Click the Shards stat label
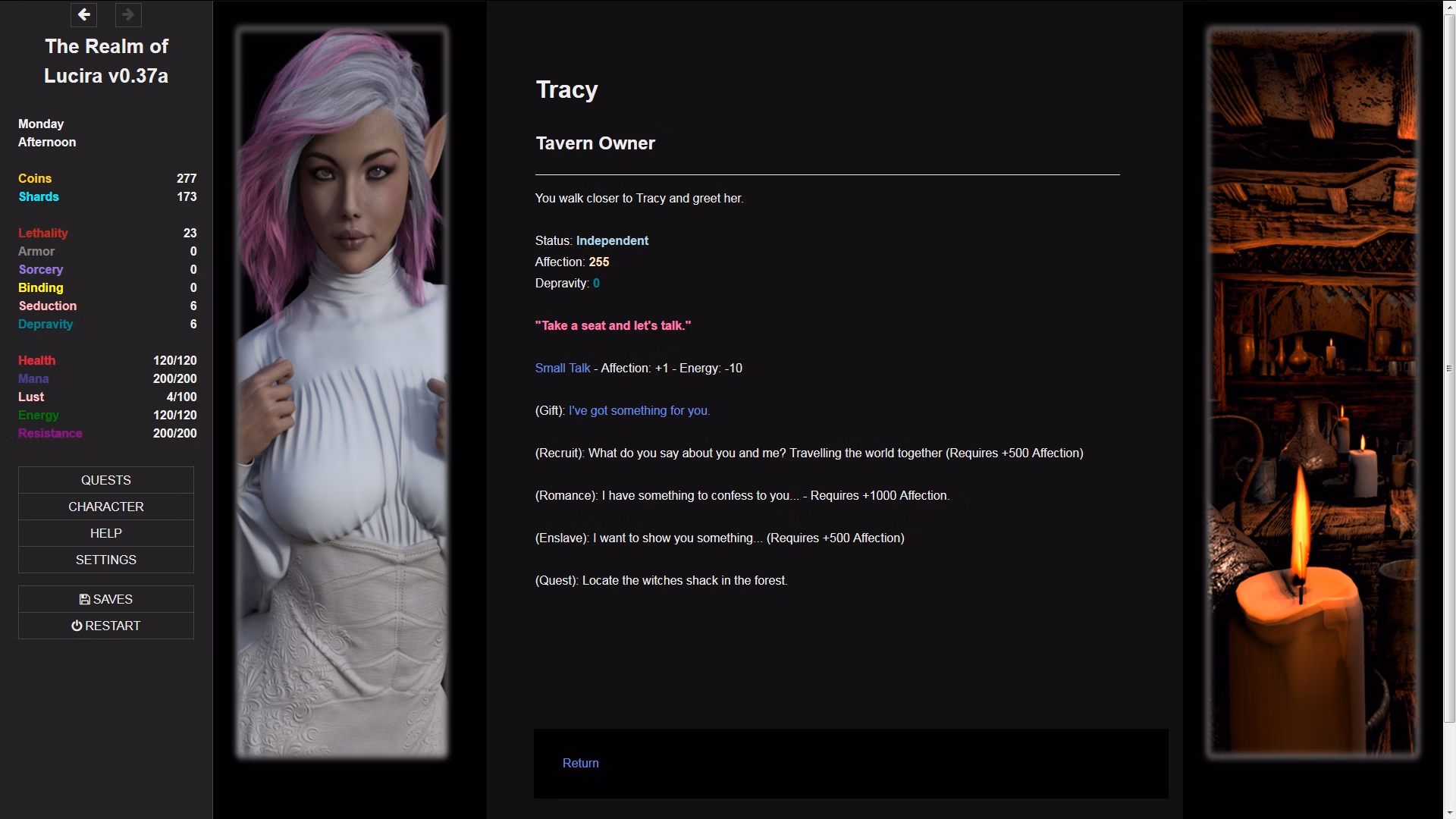Image resolution: width=1456 pixels, height=819 pixels. click(39, 196)
